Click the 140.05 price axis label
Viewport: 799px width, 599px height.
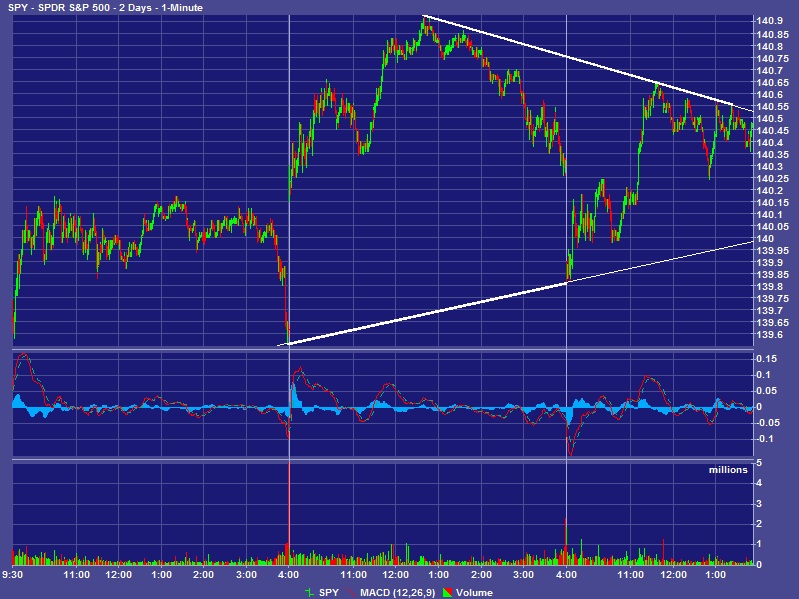point(773,227)
